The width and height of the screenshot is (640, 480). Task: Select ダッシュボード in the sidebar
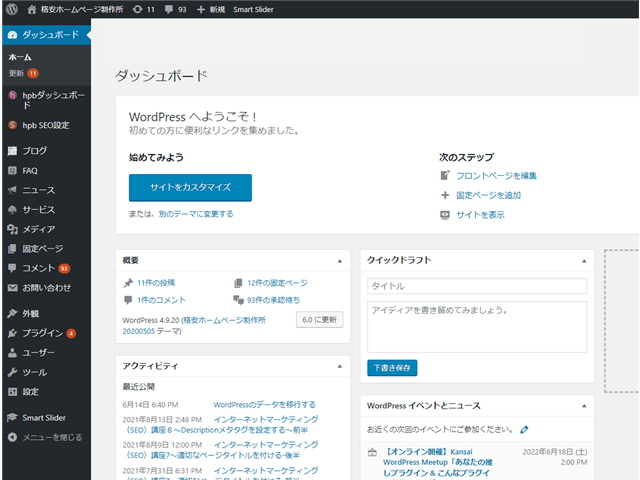click(x=47, y=35)
